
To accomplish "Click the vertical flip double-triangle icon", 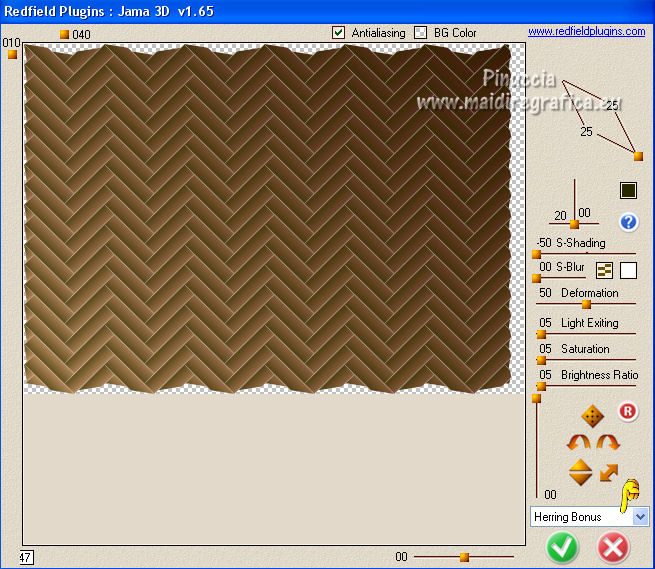I will click(580, 472).
